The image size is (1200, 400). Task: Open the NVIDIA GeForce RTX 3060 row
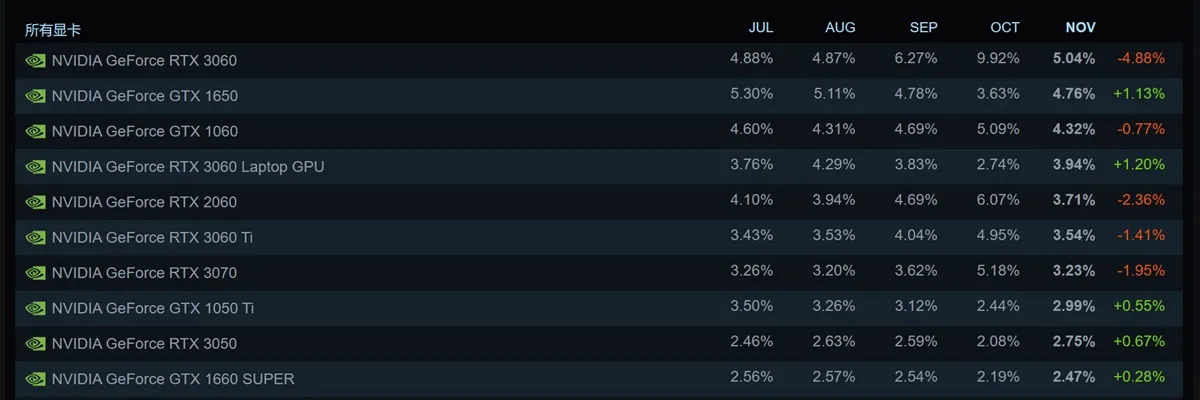point(600,60)
